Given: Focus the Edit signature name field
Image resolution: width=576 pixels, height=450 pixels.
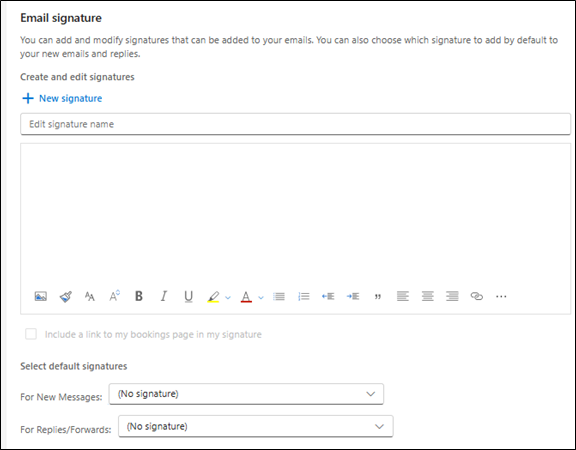Looking at the screenshot, I should 295,124.
